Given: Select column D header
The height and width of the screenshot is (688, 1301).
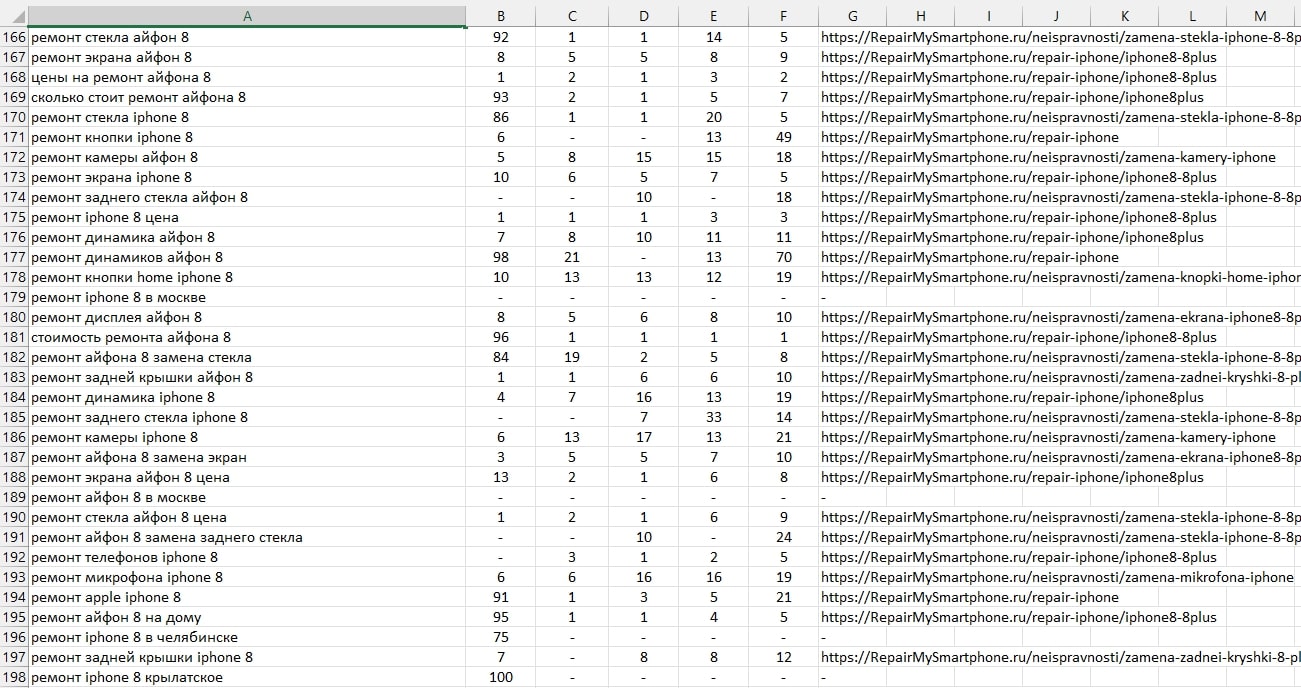Looking at the screenshot, I should pos(643,16).
